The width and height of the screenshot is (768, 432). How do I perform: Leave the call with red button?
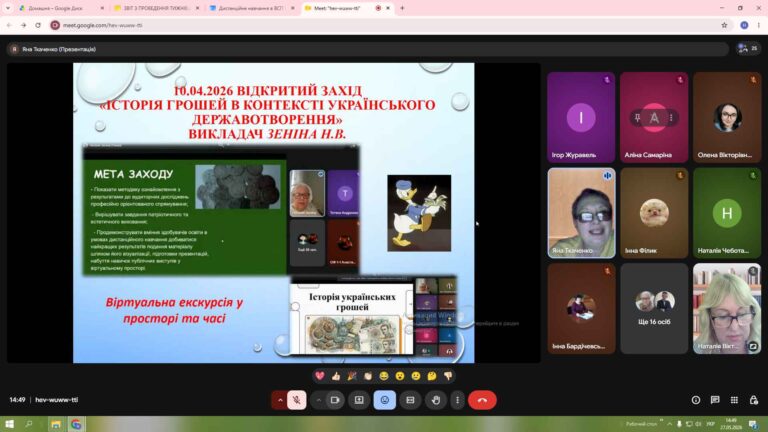pyautogui.click(x=482, y=400)
